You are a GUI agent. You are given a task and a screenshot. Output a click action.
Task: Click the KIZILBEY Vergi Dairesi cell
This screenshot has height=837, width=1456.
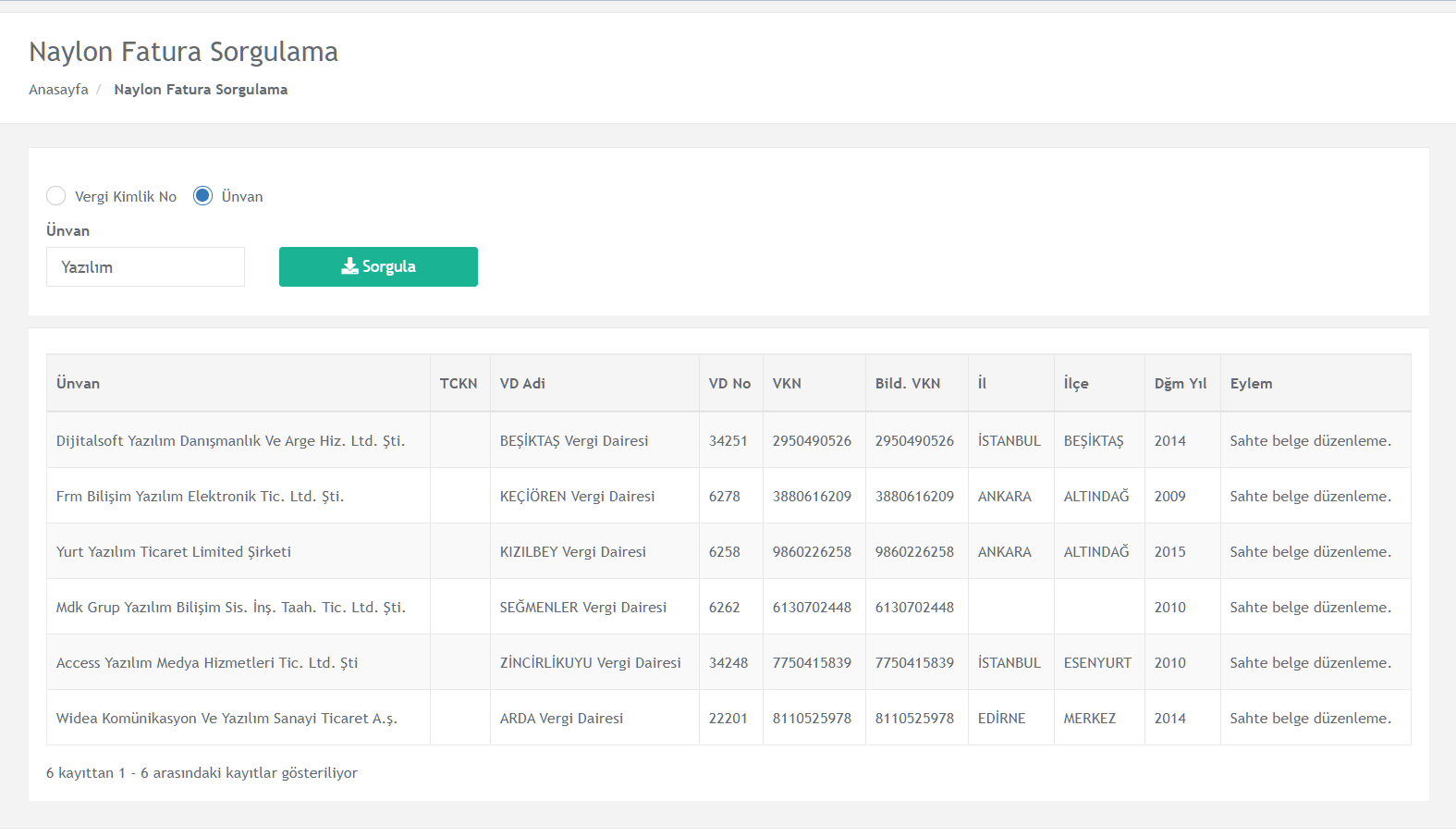pyautogui.click(x=594, y=551)
